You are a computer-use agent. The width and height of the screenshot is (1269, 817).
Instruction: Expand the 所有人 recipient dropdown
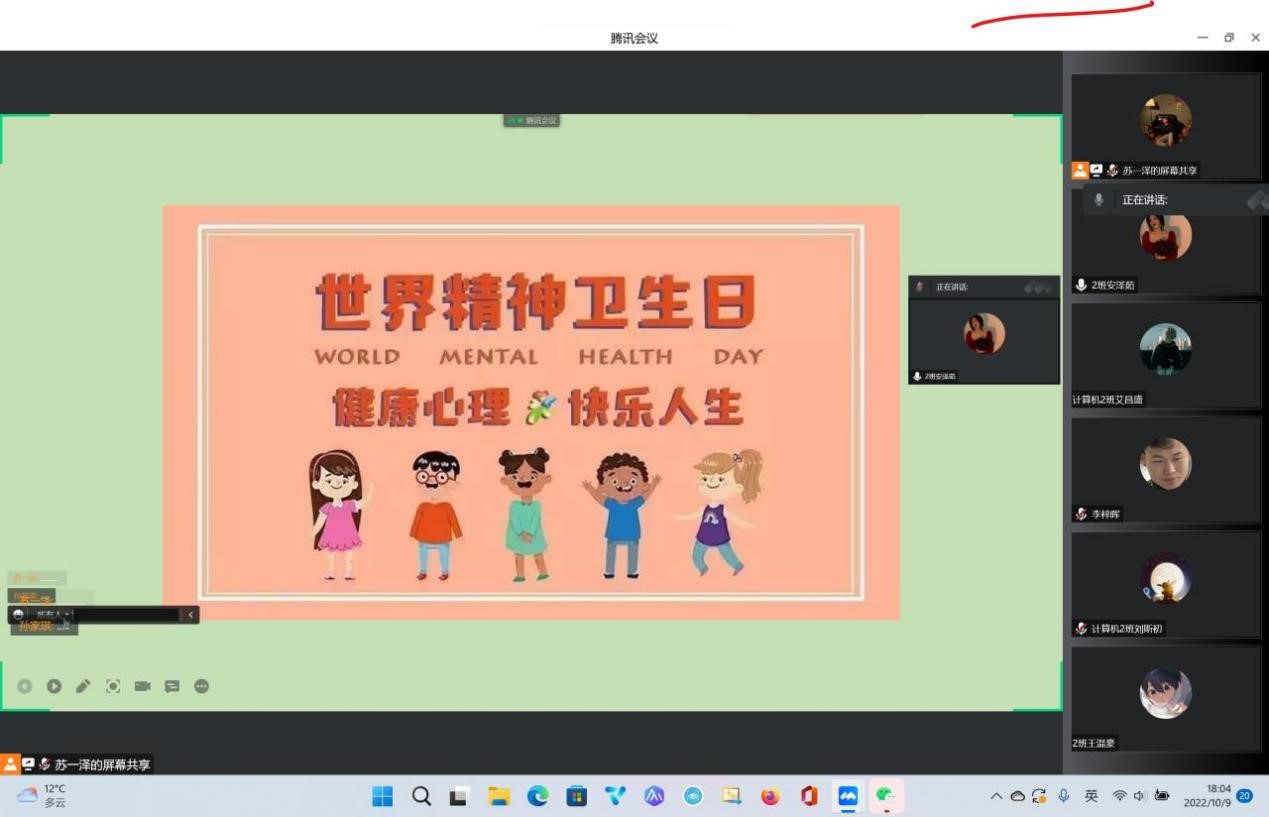tap(50, 614)
